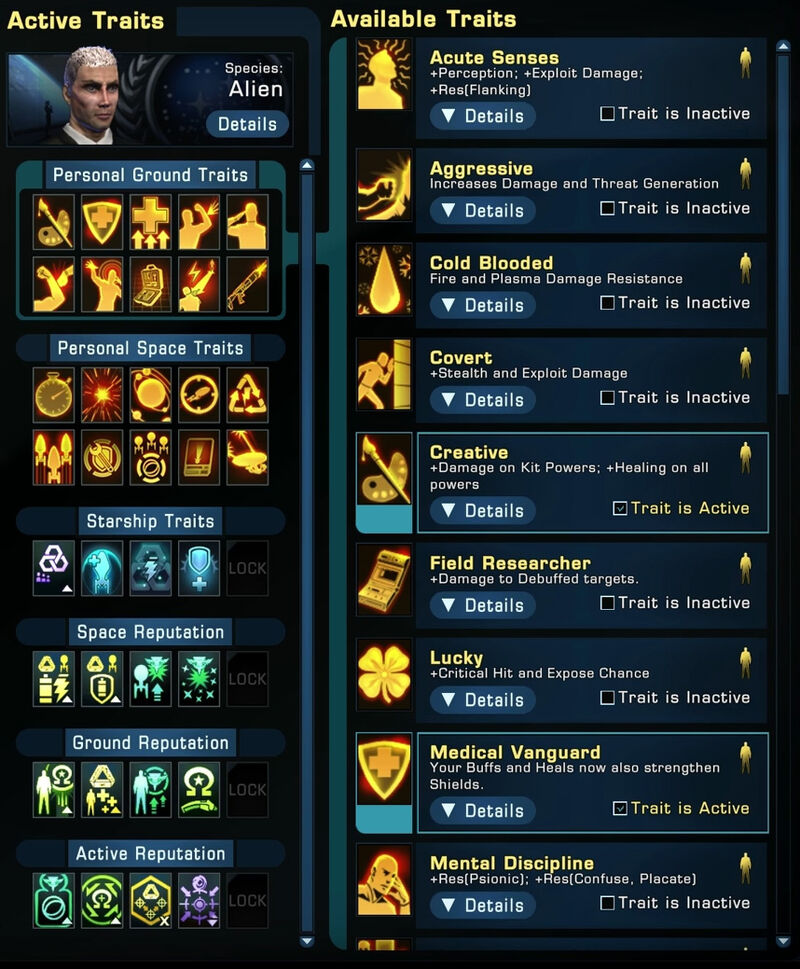Image resolution: width=800 pixels, height=969 pixels.
Task: Select the four-leaf clover Lucky icon
Action: pos(384,674)
